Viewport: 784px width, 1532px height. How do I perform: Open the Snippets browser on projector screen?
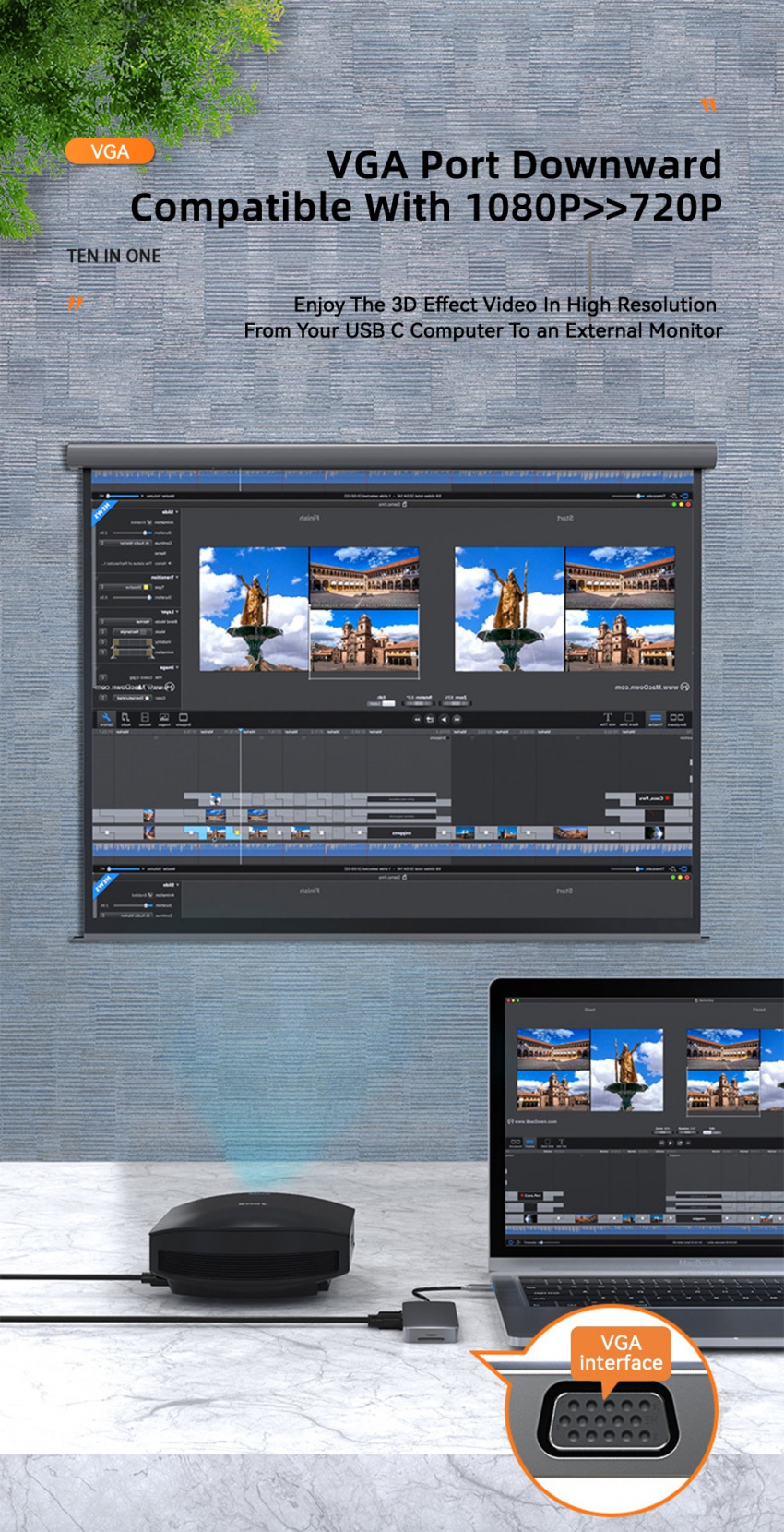tap(184, 719)
